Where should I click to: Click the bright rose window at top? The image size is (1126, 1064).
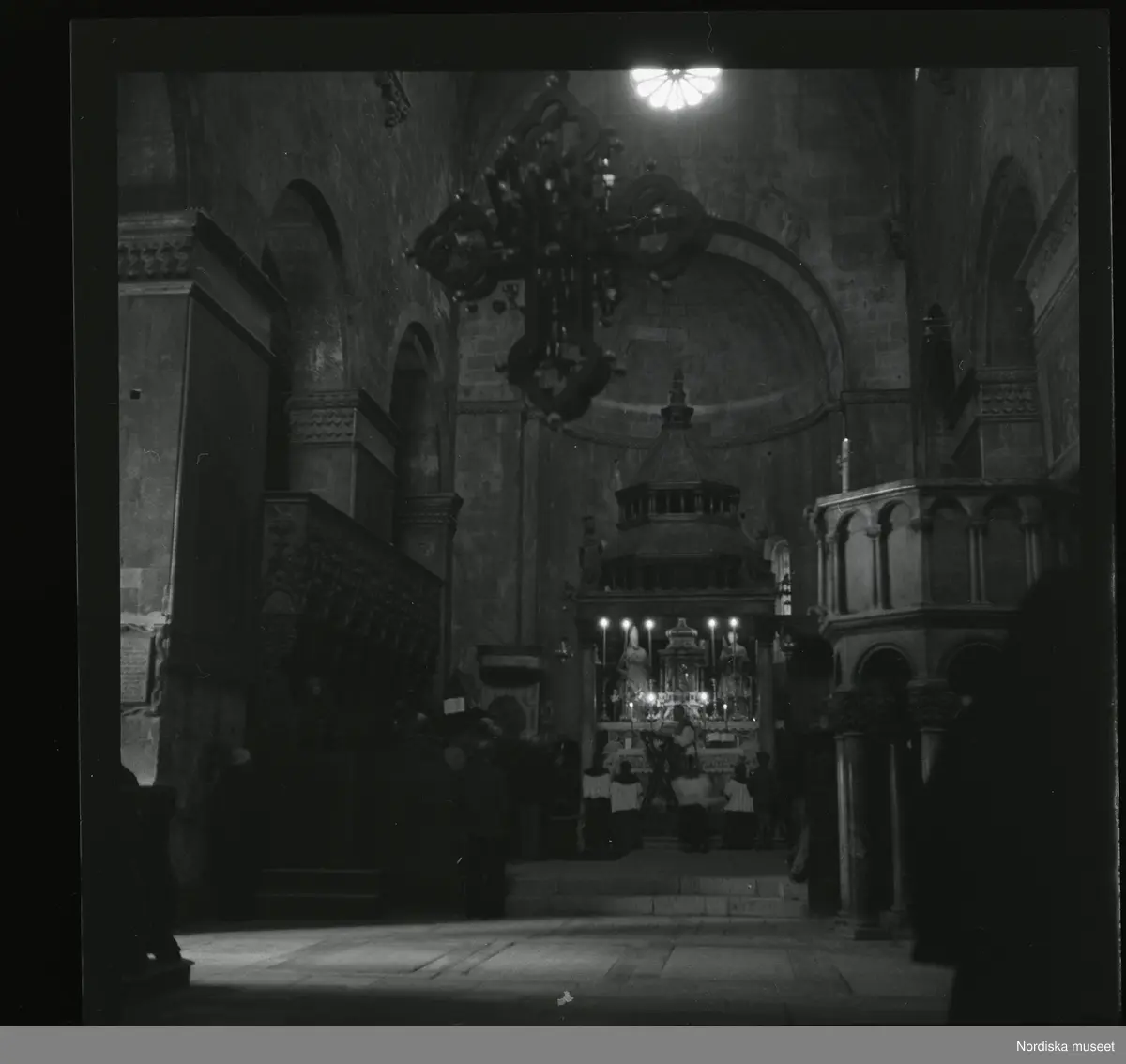point(676,86)
